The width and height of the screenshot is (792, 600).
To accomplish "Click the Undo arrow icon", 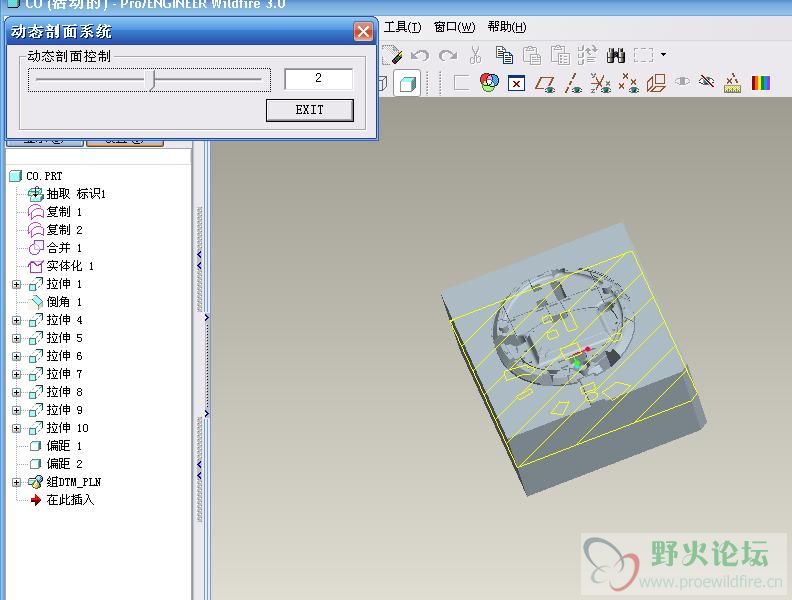I will pyautogui.click(x=420, y=55).
